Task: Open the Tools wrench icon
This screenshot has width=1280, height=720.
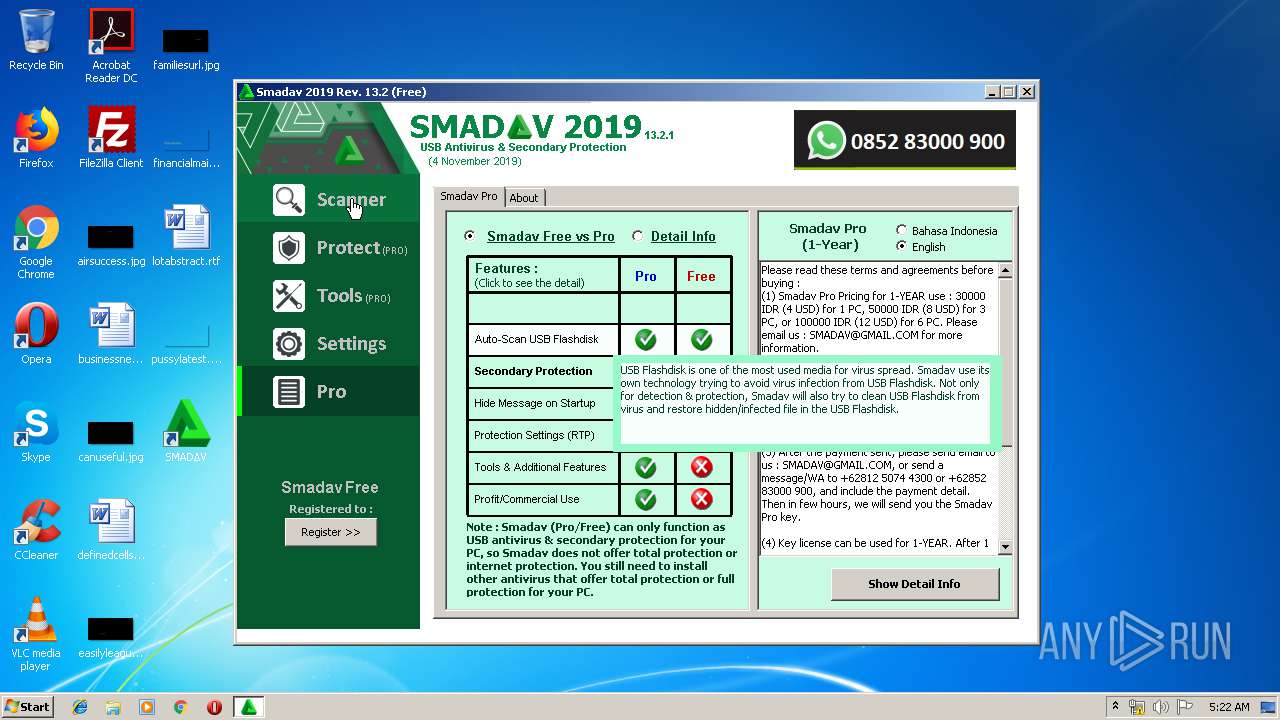Action: point(289,296)
